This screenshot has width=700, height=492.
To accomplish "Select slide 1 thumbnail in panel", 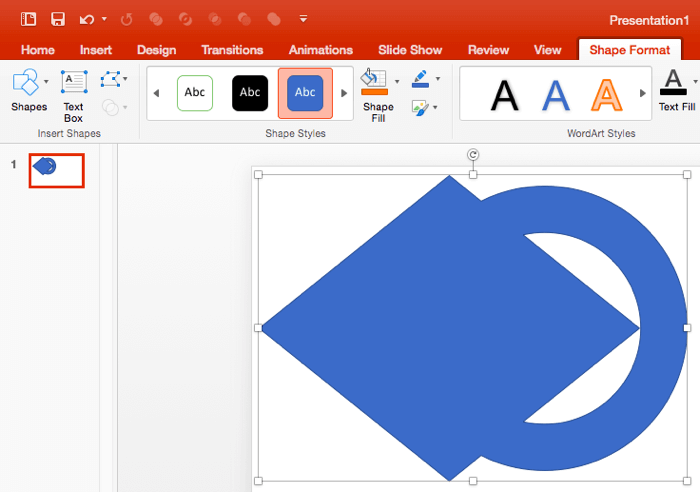I will 56,169.
